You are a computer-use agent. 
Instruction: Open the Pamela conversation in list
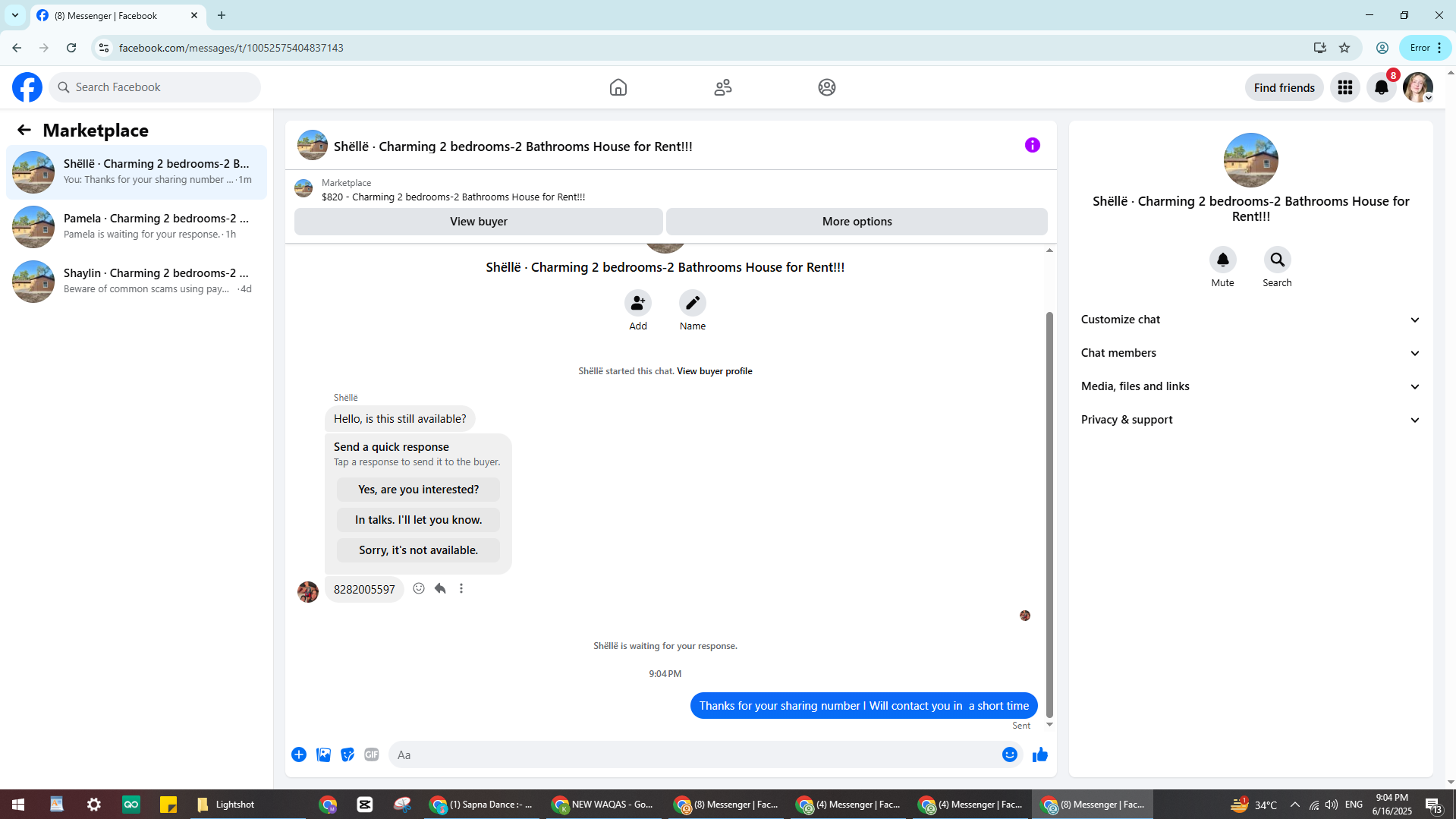click(137, 227)
